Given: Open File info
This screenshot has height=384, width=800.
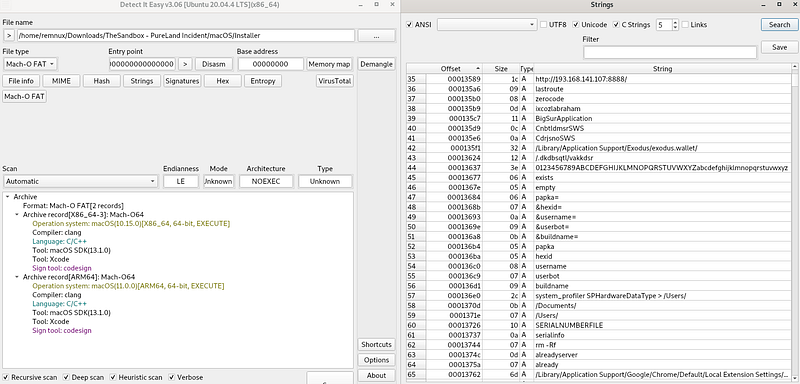Looking at the screenshot, I should tap(21, 81).
